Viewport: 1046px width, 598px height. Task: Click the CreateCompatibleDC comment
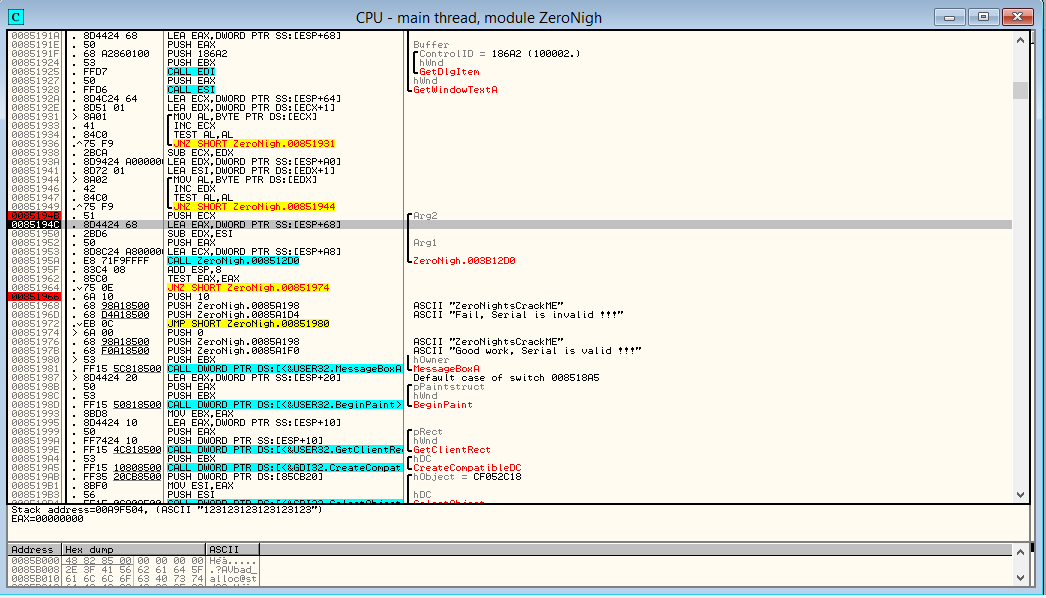pos(467,468)
